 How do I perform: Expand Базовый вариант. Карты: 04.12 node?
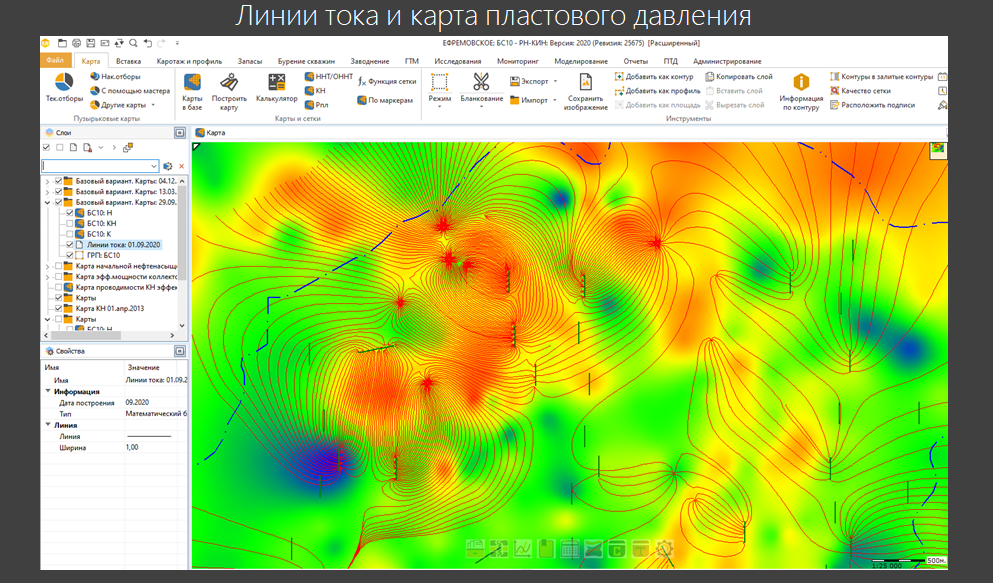(x=47, y=181)
